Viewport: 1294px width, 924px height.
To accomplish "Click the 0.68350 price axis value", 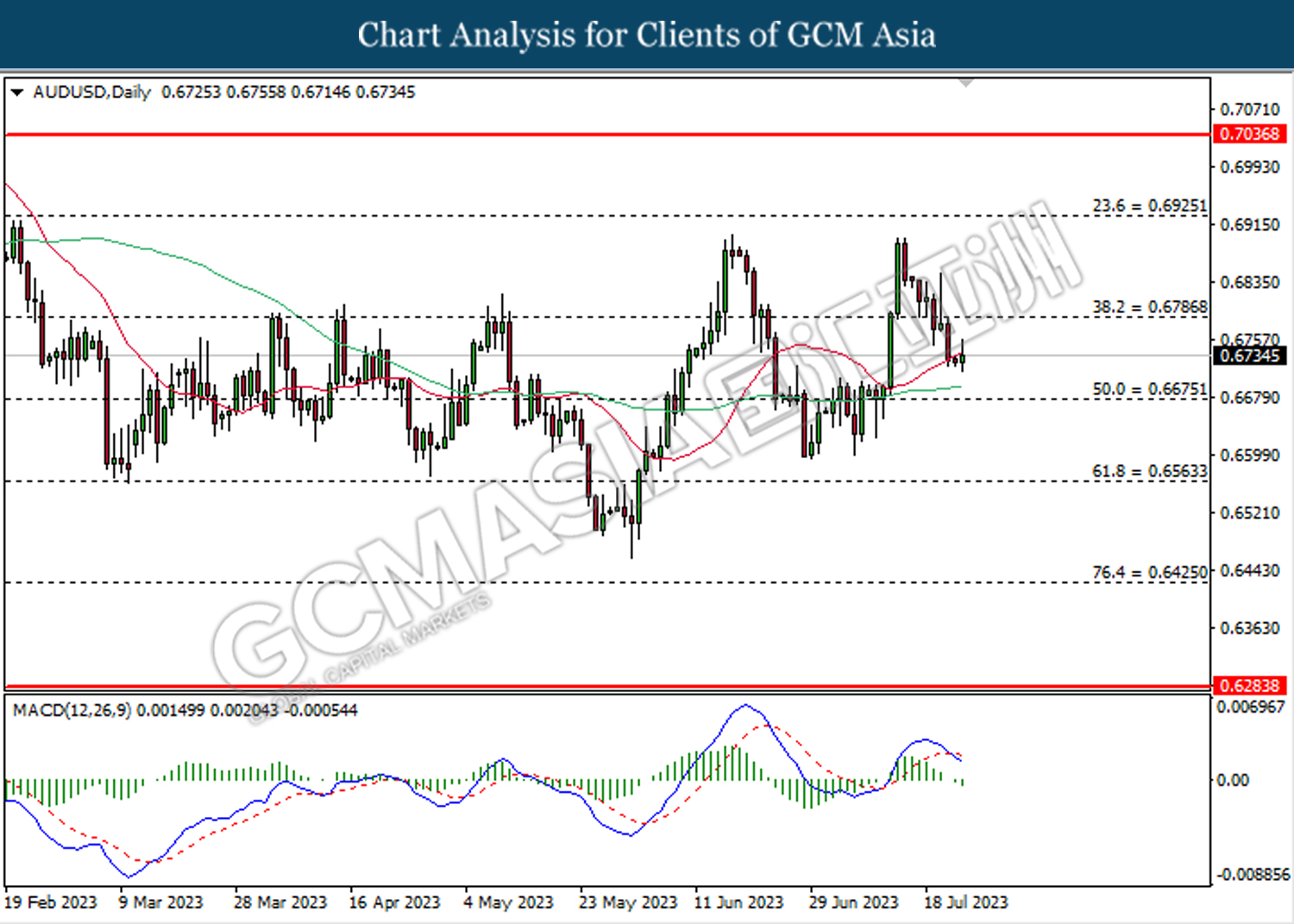I will [x=1250, y=282].
